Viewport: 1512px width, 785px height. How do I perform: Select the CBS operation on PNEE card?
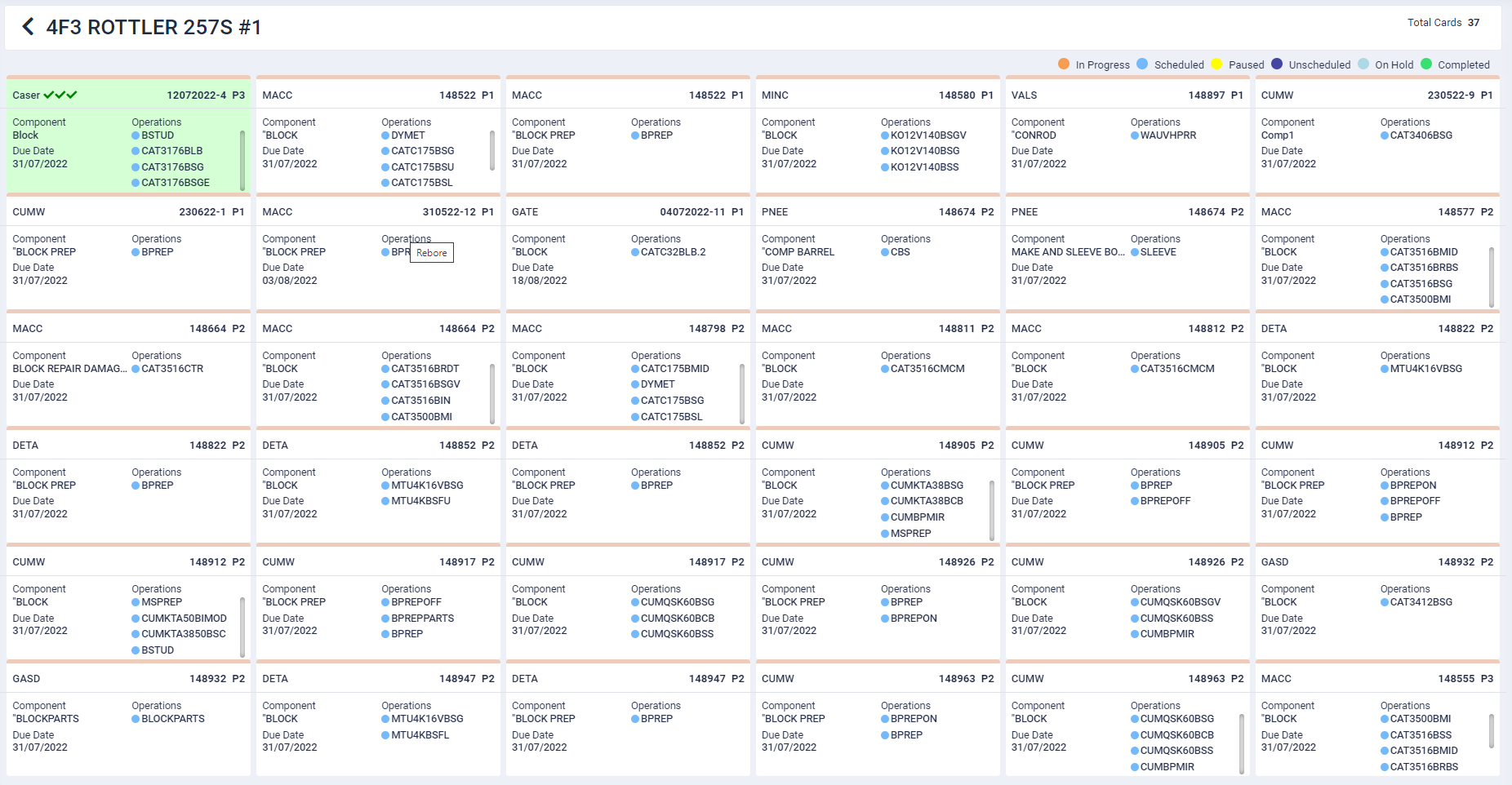[900, 252]
